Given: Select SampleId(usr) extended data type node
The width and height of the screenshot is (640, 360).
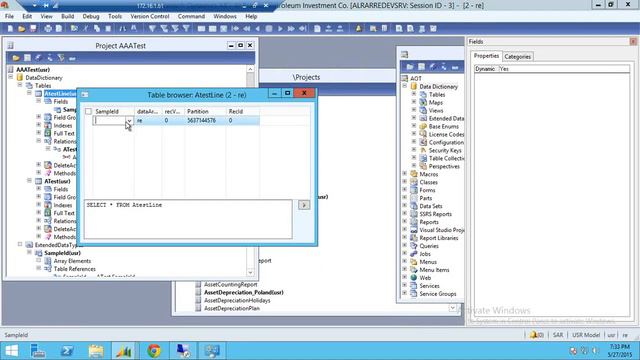Looking at the screenshot, I should pyautogui.click(x=62, y=253).
